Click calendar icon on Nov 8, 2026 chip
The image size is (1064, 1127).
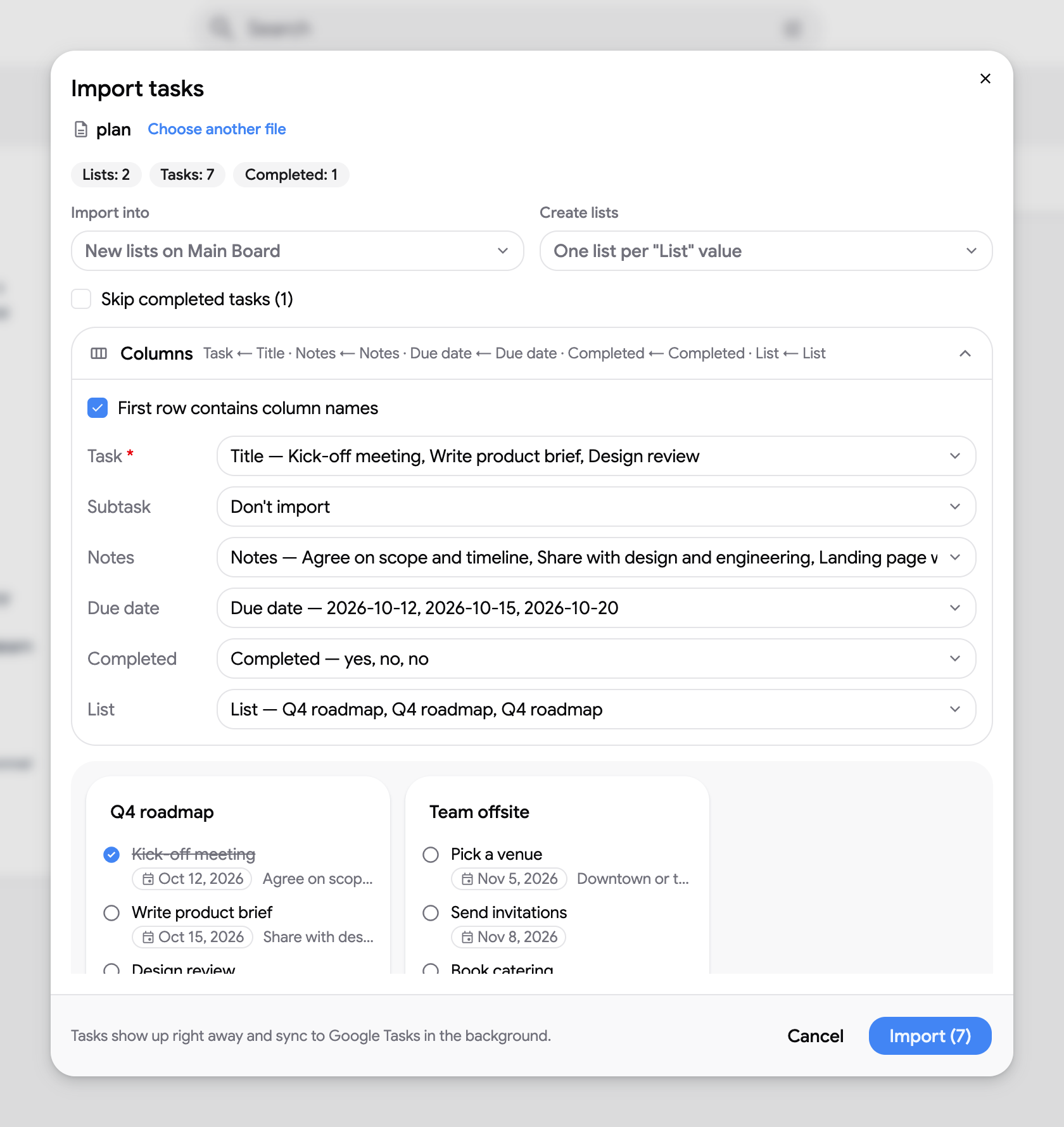pos(467,937)
